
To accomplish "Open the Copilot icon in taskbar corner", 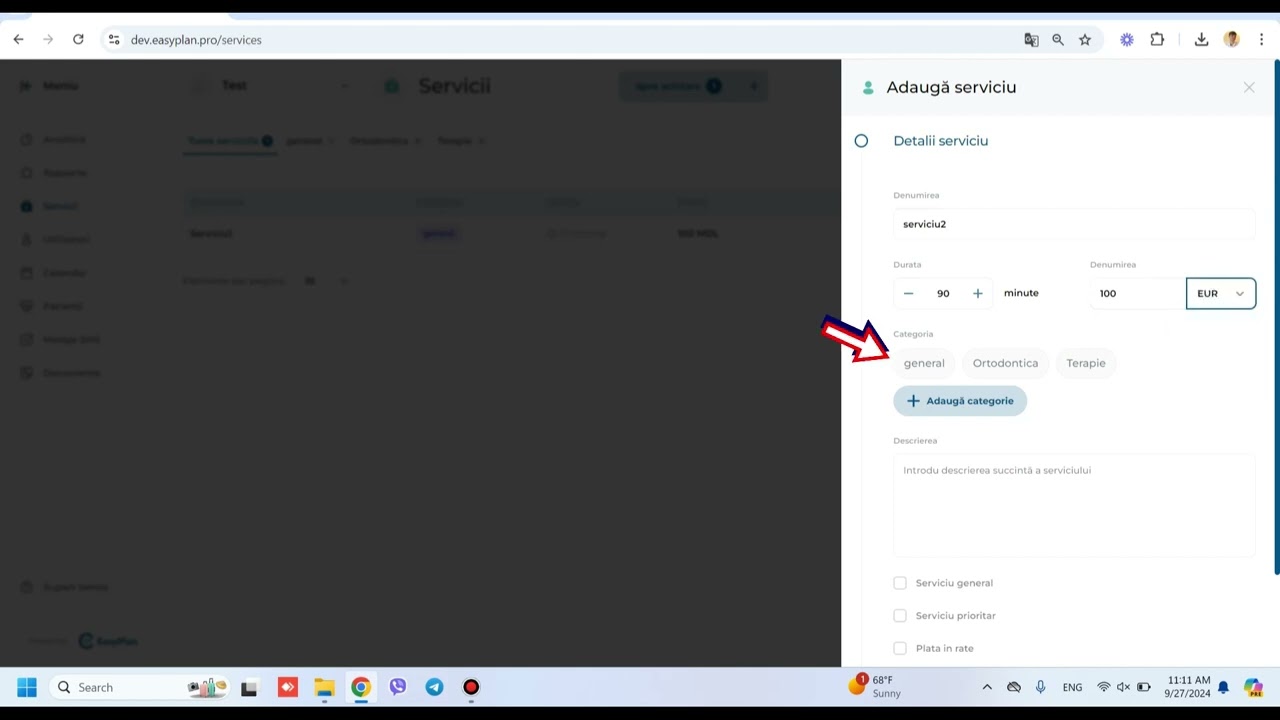I will 1253,687.
